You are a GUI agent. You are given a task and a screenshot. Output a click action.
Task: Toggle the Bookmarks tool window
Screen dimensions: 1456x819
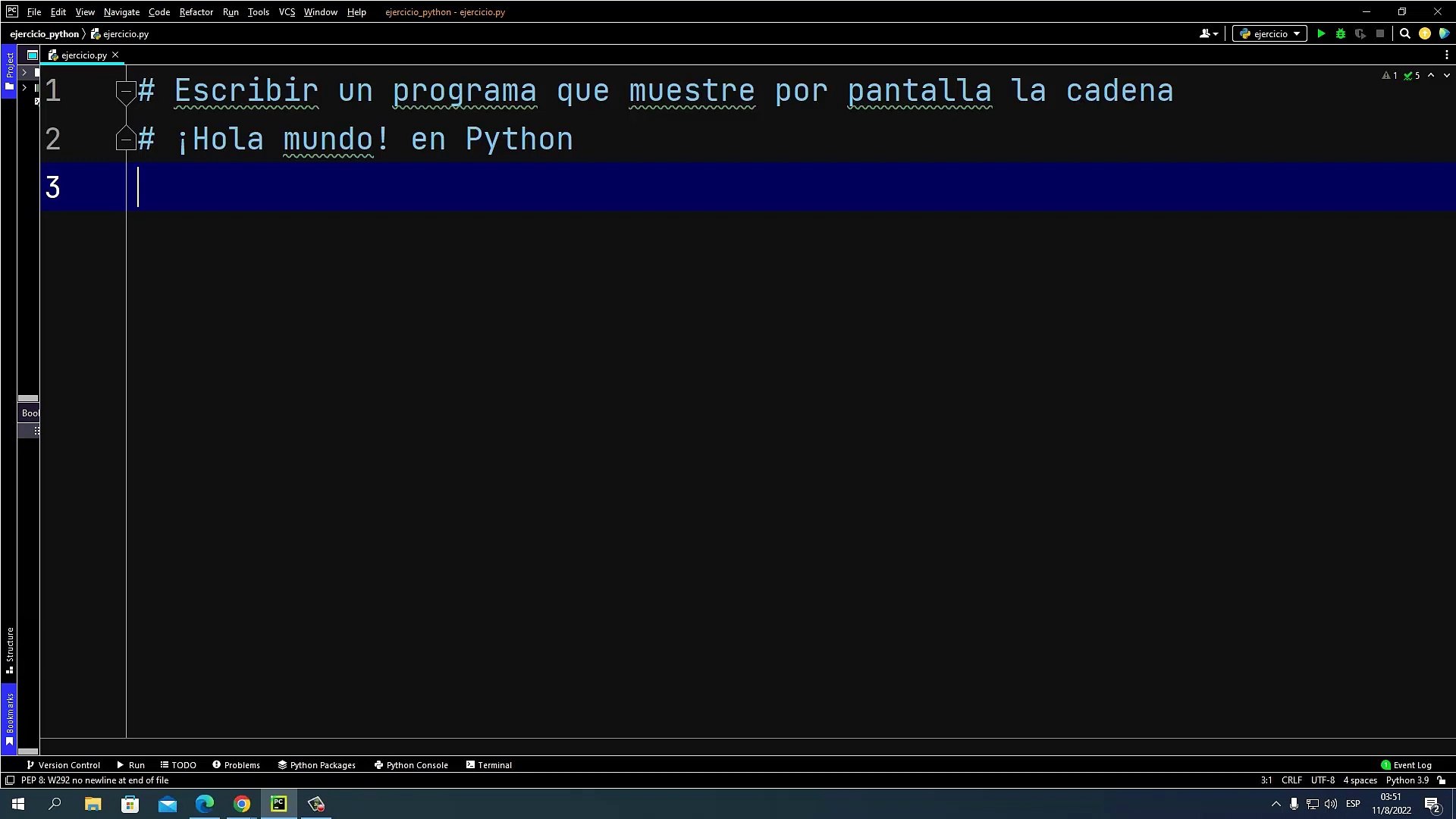coord(9,717)
